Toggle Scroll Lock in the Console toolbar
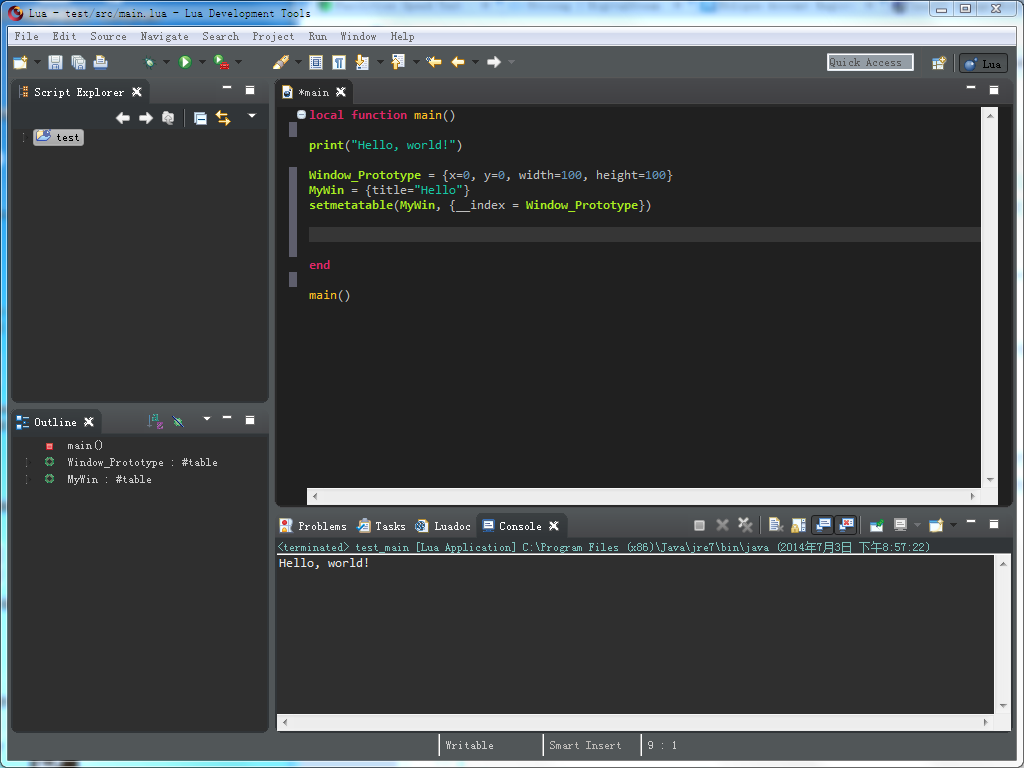This screenshot has width=1024, height=768. tap(798, 525)
